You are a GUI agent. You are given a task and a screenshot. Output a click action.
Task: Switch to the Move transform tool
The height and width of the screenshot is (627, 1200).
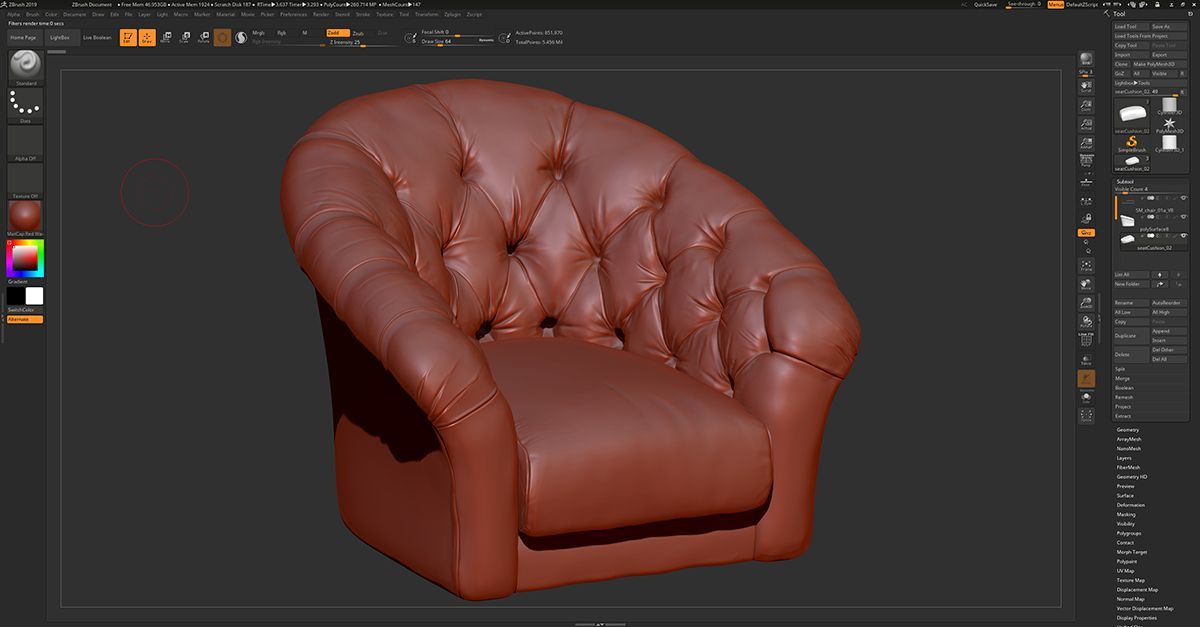pos(165,37)
